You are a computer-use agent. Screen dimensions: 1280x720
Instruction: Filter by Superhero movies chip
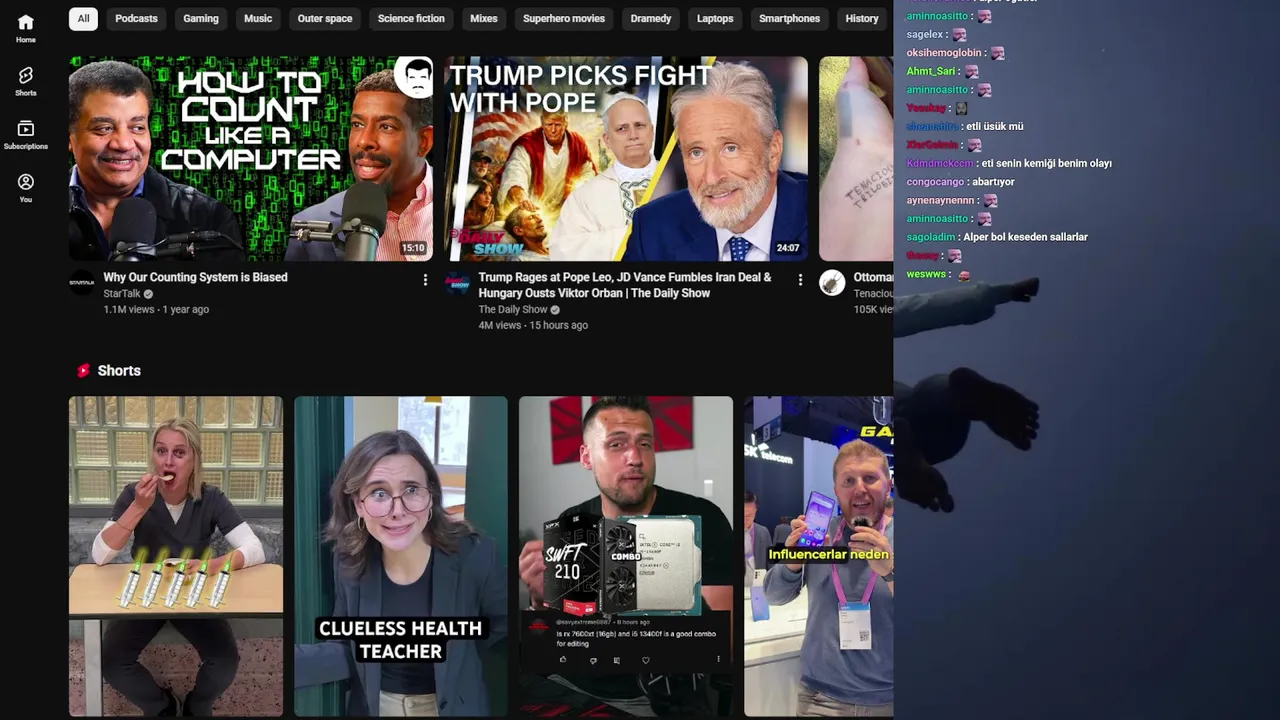click(x=564, y=18)
